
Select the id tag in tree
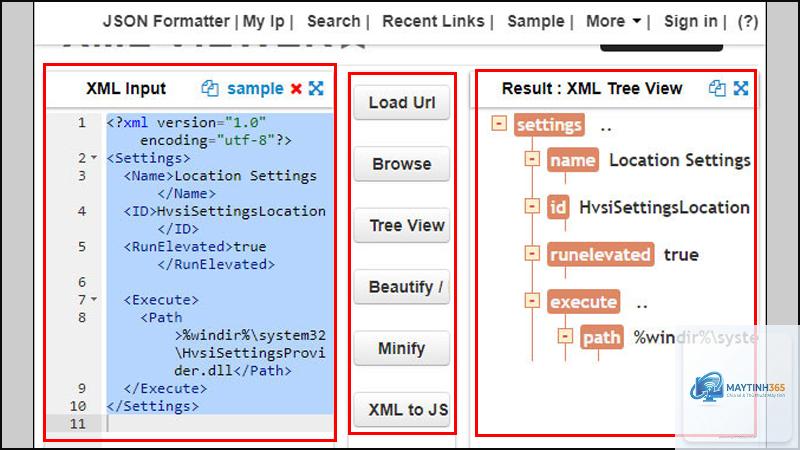click(x=558, y=208)
